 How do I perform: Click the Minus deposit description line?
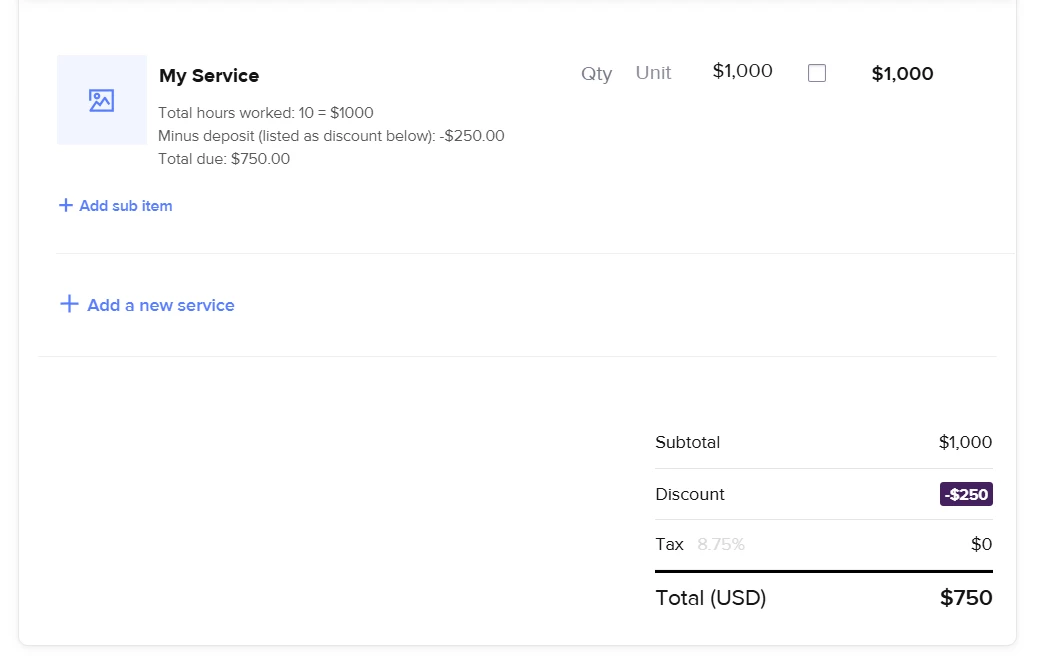coord(331,136)
